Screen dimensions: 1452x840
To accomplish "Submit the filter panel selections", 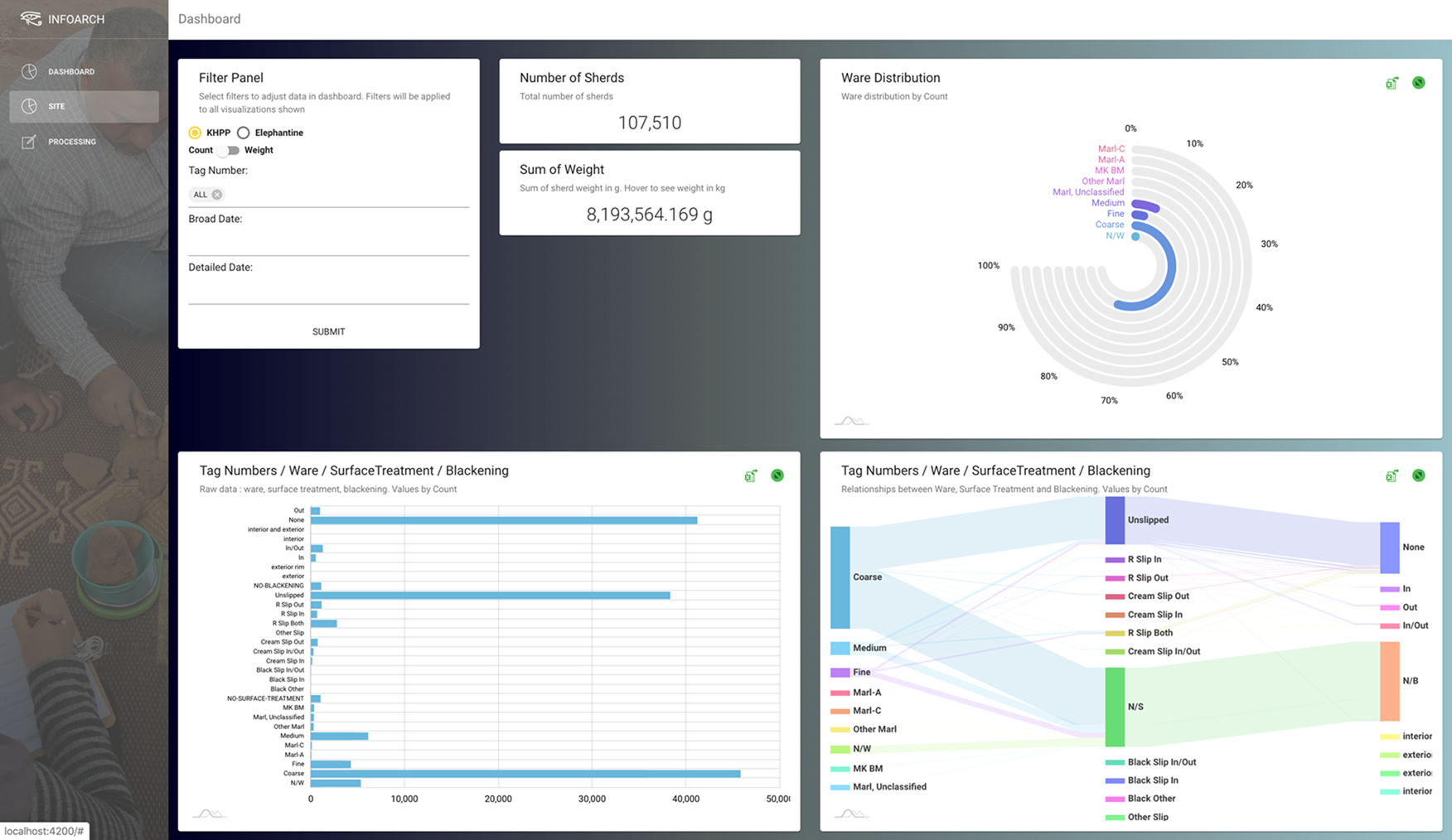I will click(x=328, y=331).
